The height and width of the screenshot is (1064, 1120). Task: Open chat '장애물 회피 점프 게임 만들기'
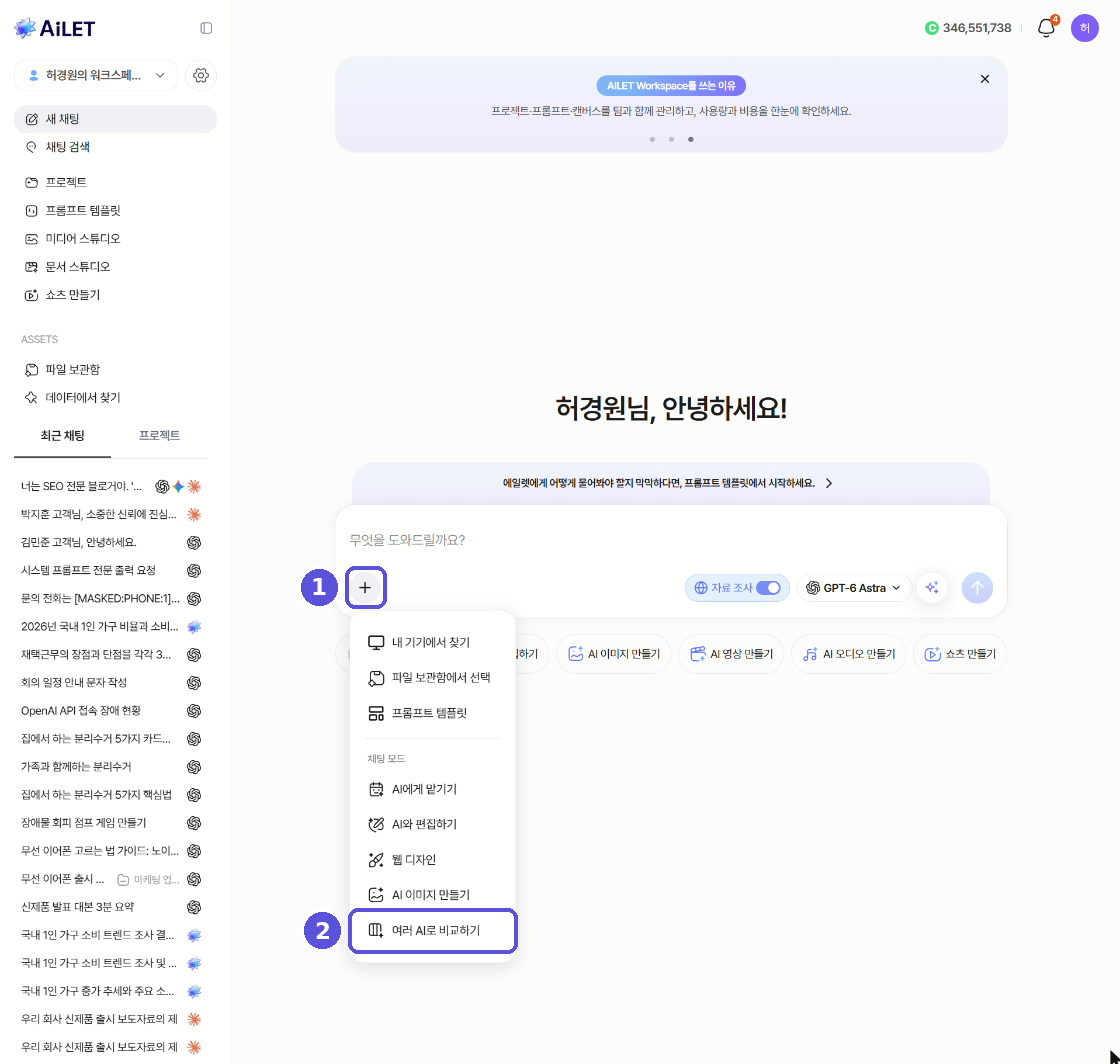[111, 823]
